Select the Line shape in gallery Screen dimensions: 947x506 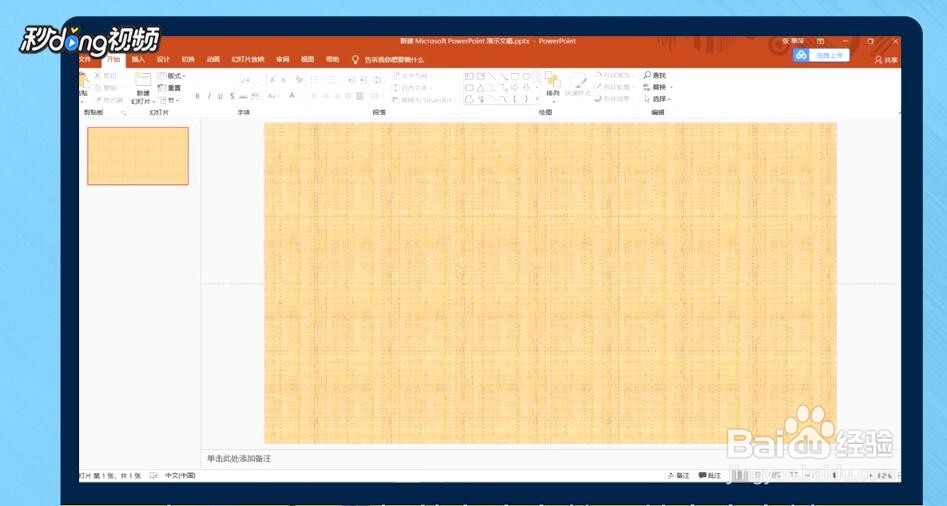click(x=492, y=77)
